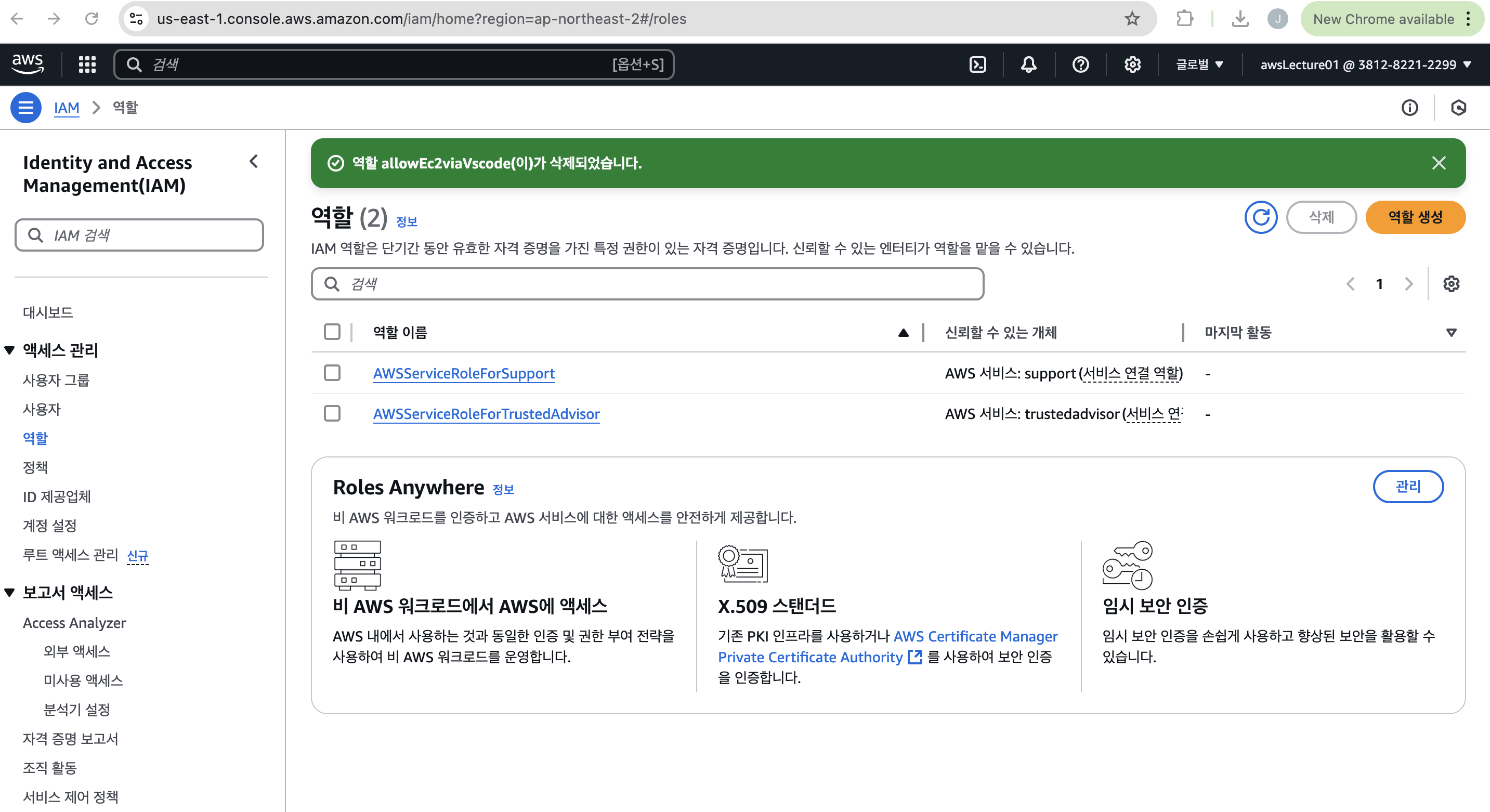Open 자격 증명 보고서 in the sidebar
This screenshot has width=1490, height=812.
click(x=70, y=739)
